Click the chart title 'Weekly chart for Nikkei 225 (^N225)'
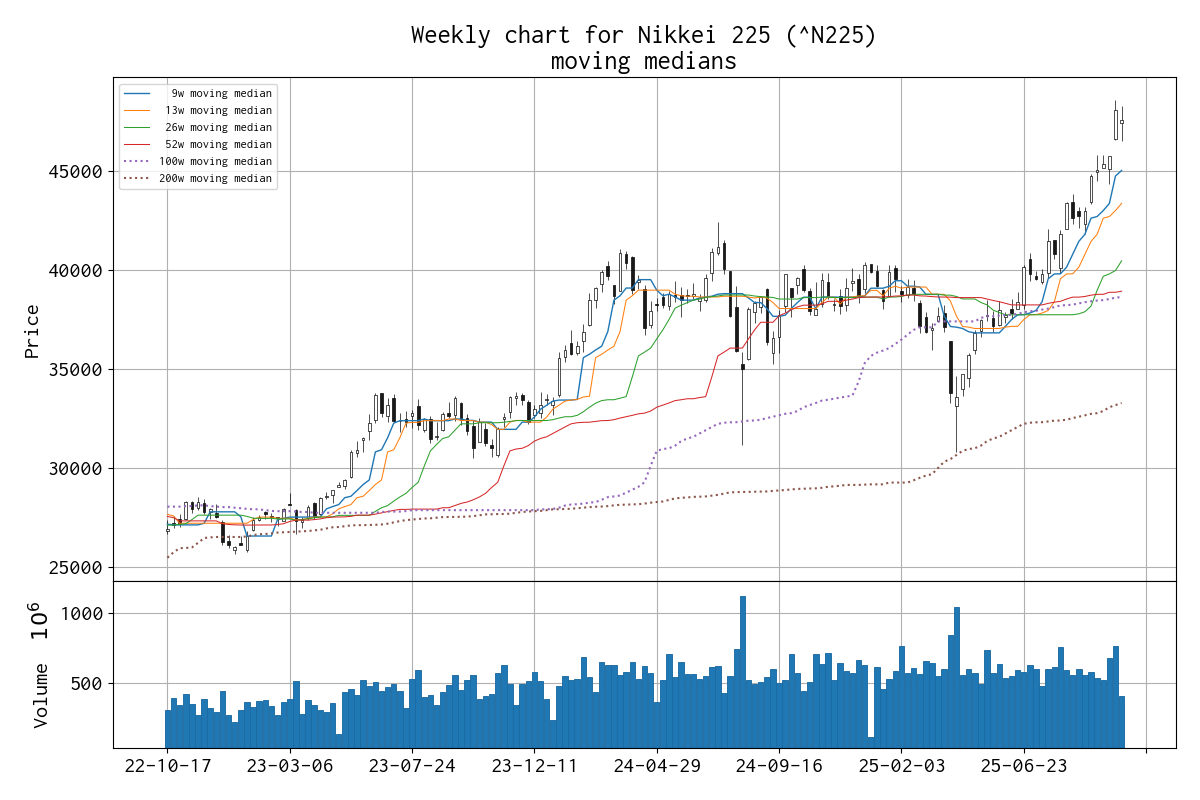1200x800 pixels. pos(643,35)
